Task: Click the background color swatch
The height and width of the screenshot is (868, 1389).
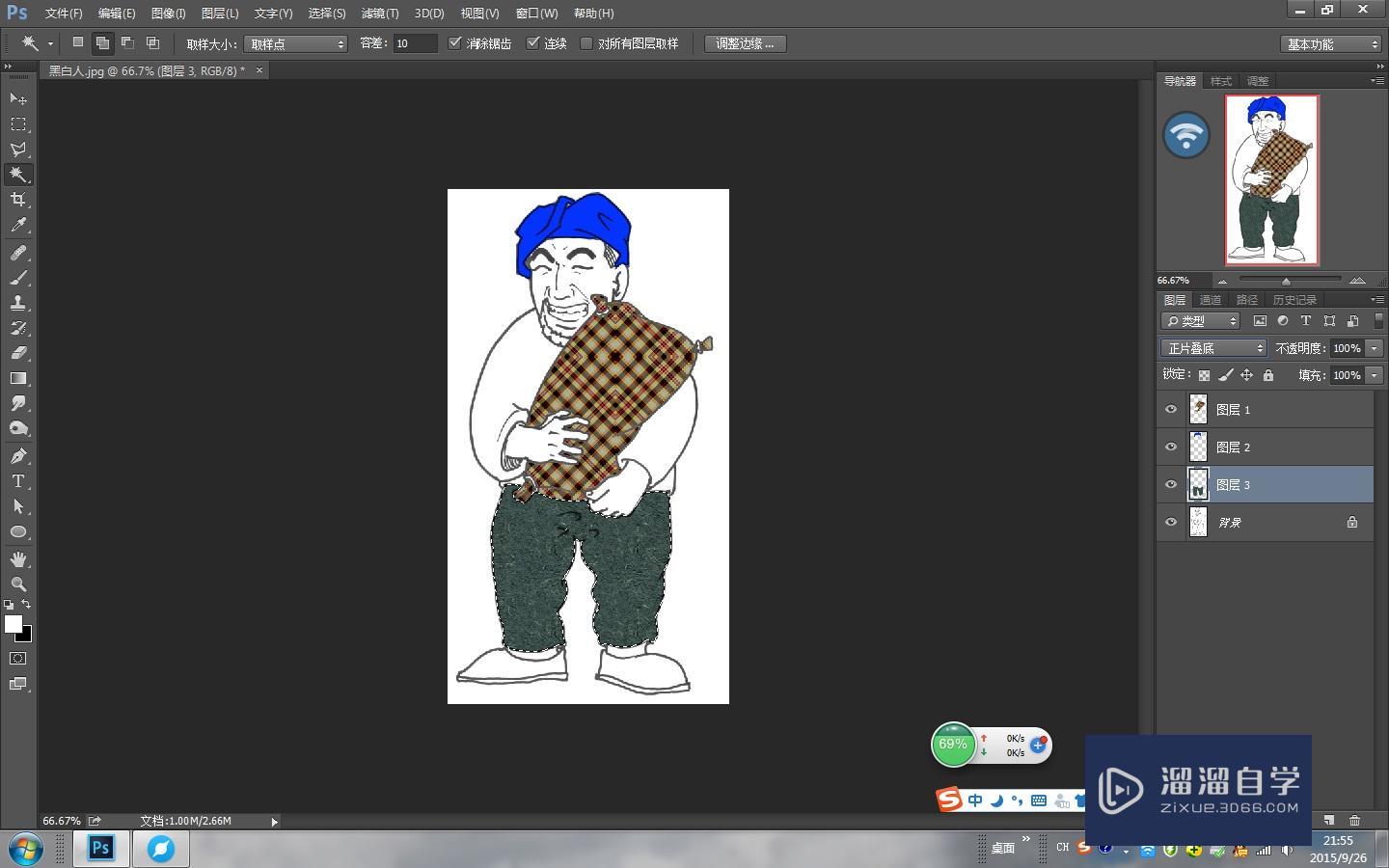Action: 25,636
